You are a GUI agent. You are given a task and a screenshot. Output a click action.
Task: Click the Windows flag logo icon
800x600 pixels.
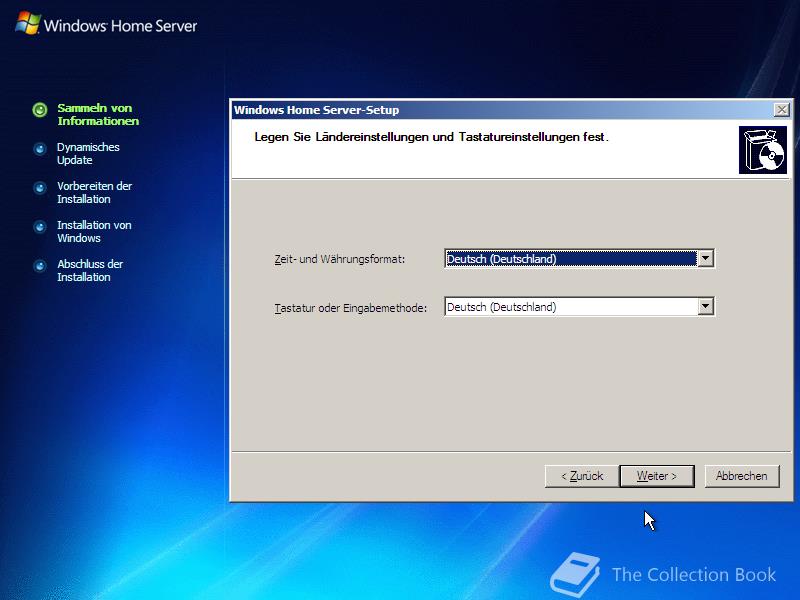[28, 23]
